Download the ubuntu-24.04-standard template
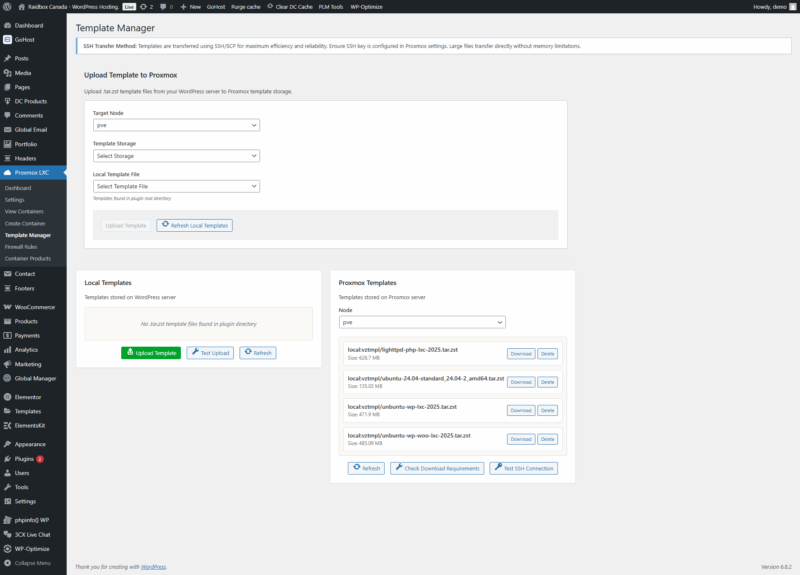The height and width of the screenshot is (575, 800). point(521,382)
